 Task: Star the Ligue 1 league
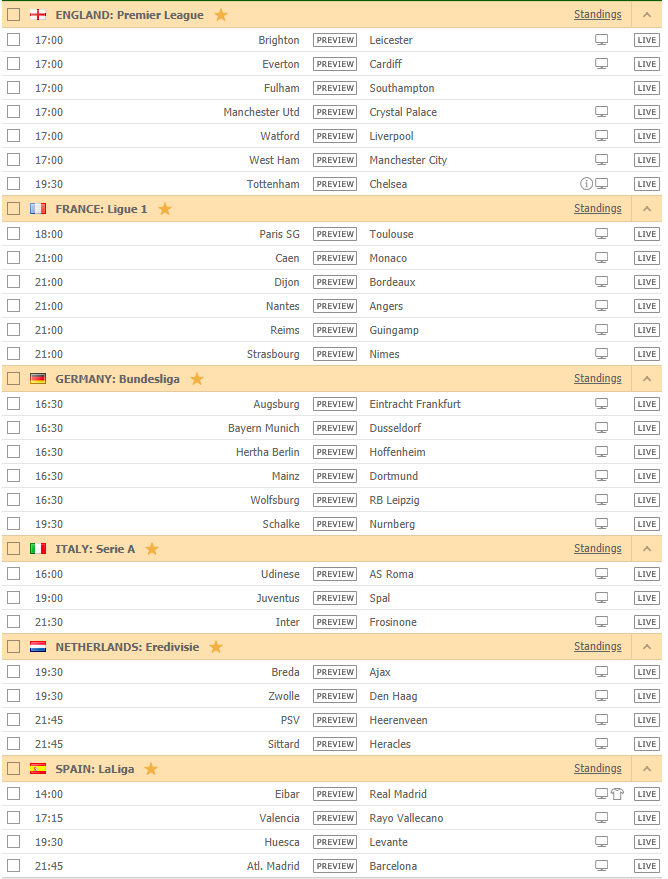165,209
